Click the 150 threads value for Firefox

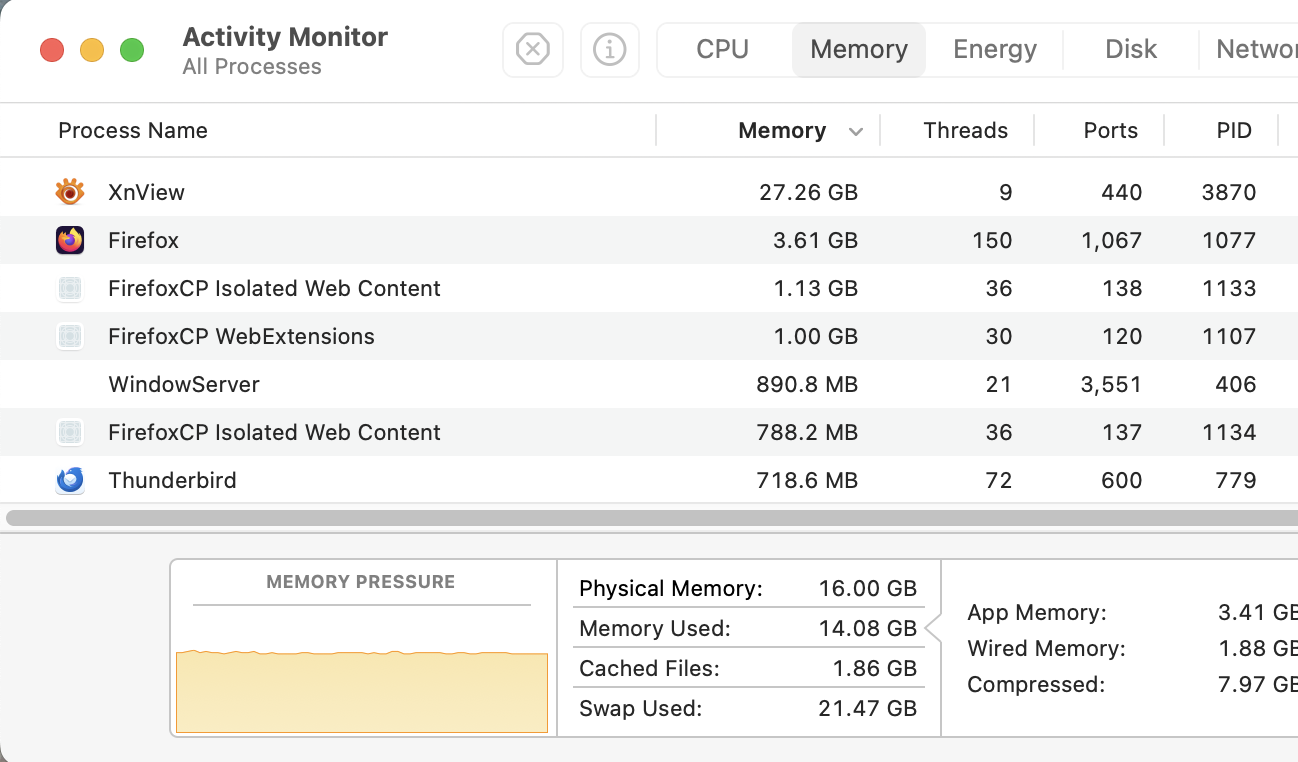point(992,240)
